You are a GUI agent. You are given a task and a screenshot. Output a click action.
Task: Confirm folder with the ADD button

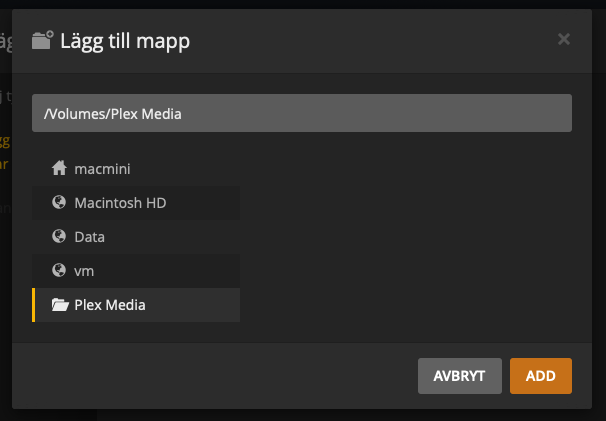coord(541,376)
